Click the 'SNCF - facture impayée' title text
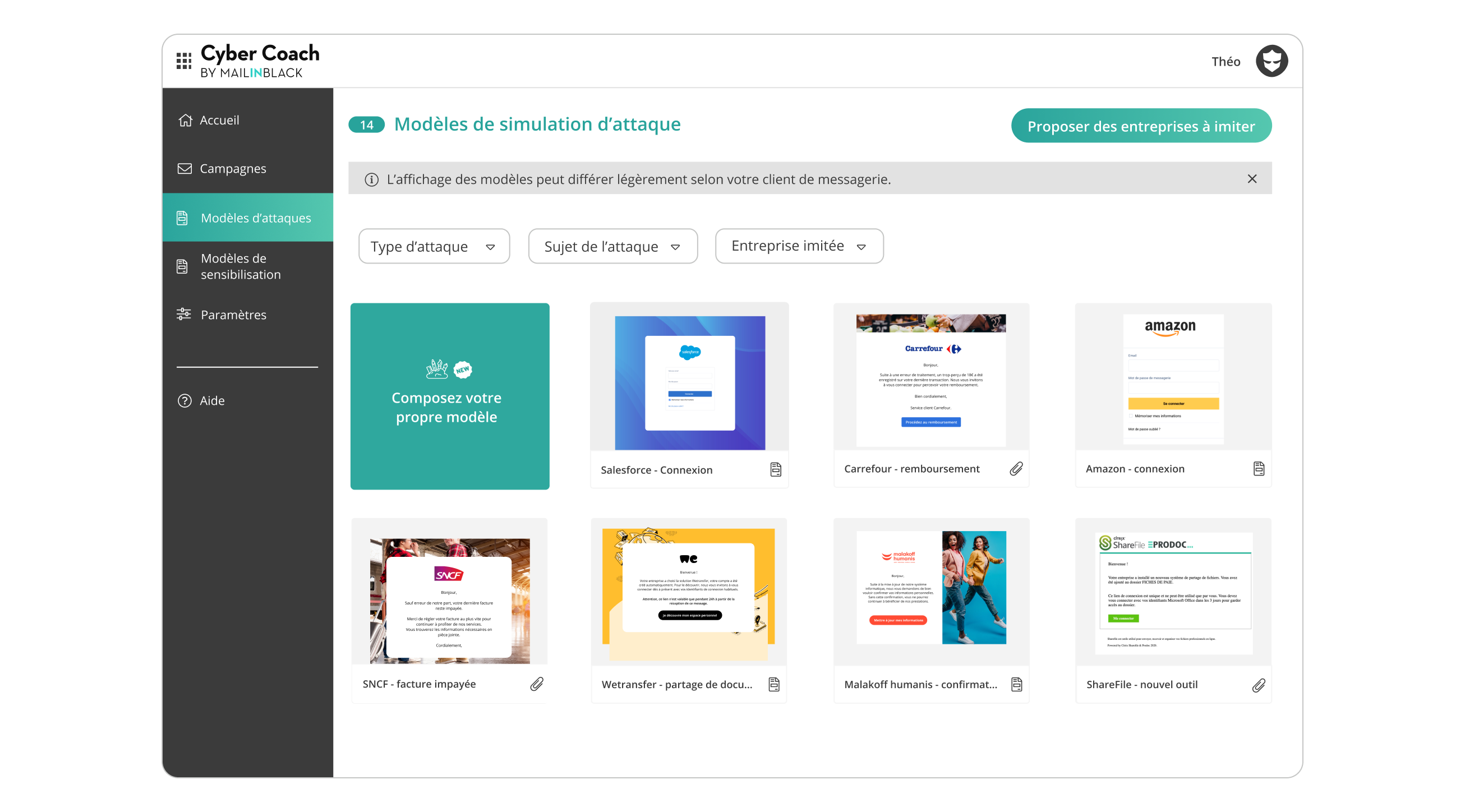This screenshot has width=1465, height=812. 419,684
